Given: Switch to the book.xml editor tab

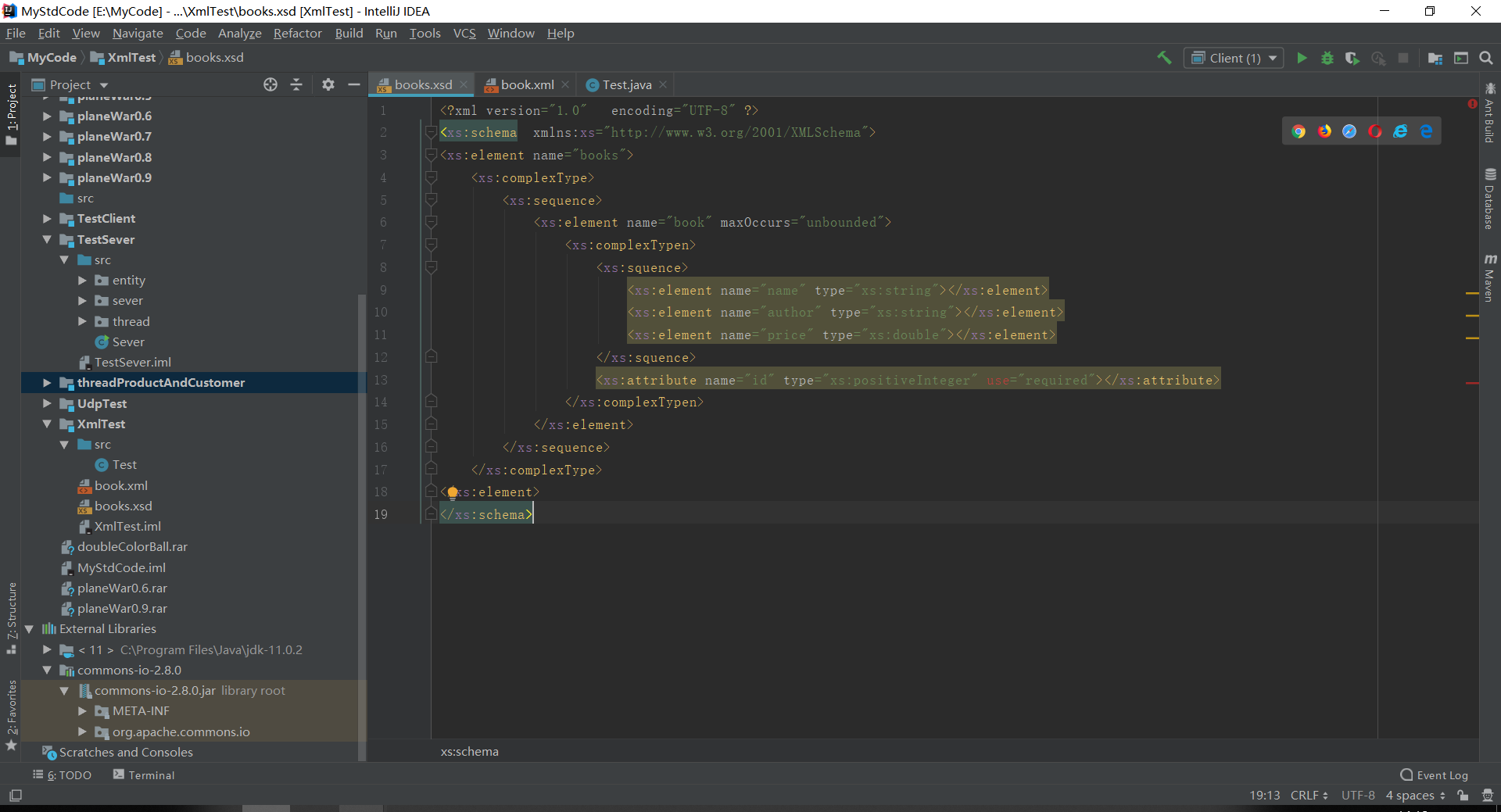Looking at the screenshot, I should (x=528, y=84).
